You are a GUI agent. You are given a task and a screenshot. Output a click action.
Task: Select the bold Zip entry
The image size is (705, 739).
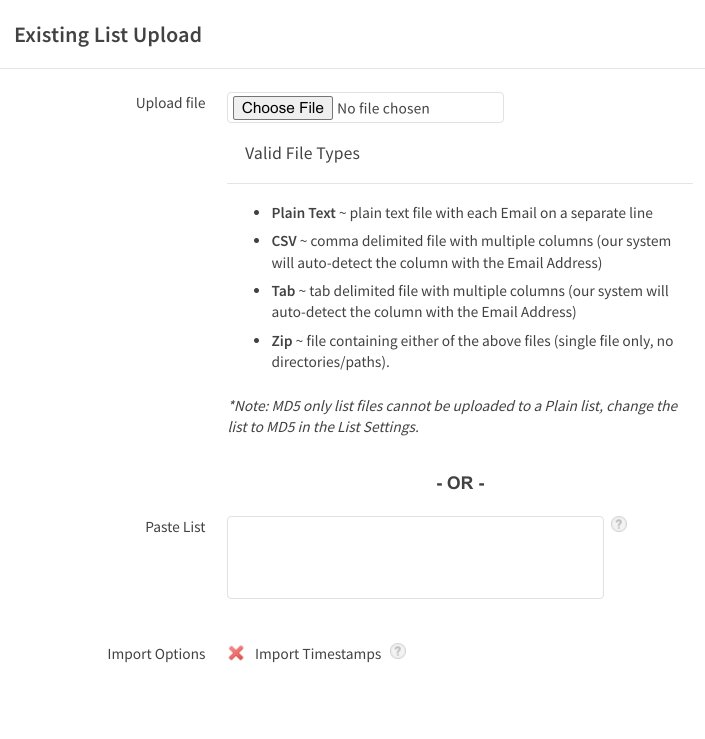point(282,341)
